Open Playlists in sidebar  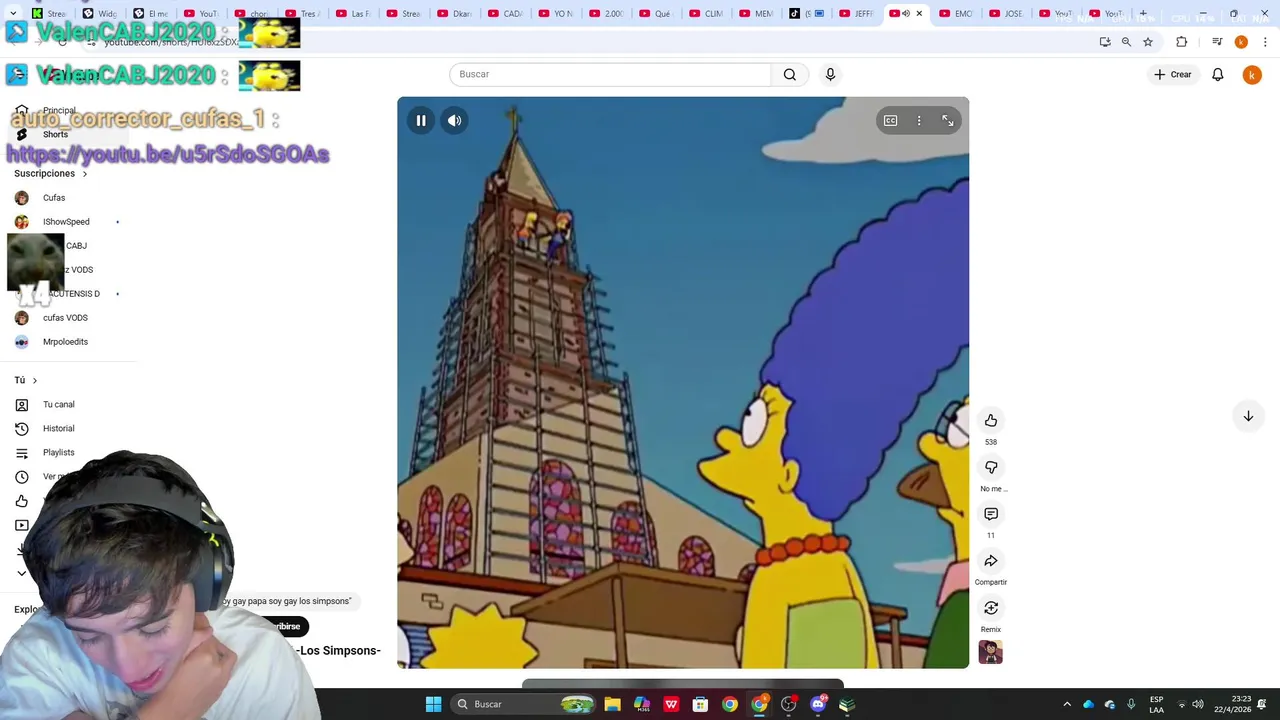click(58, 453)
